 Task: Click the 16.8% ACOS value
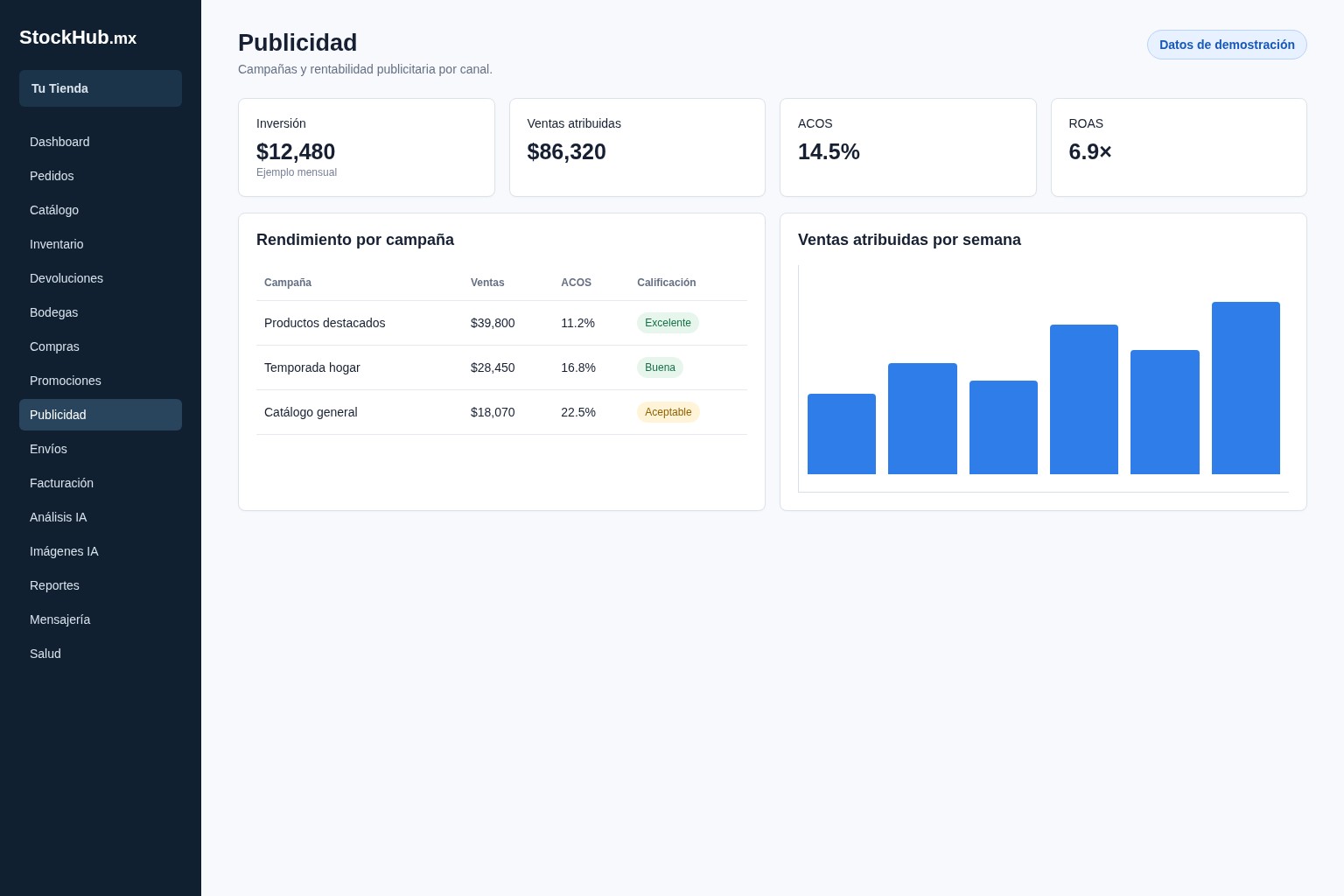578,367
